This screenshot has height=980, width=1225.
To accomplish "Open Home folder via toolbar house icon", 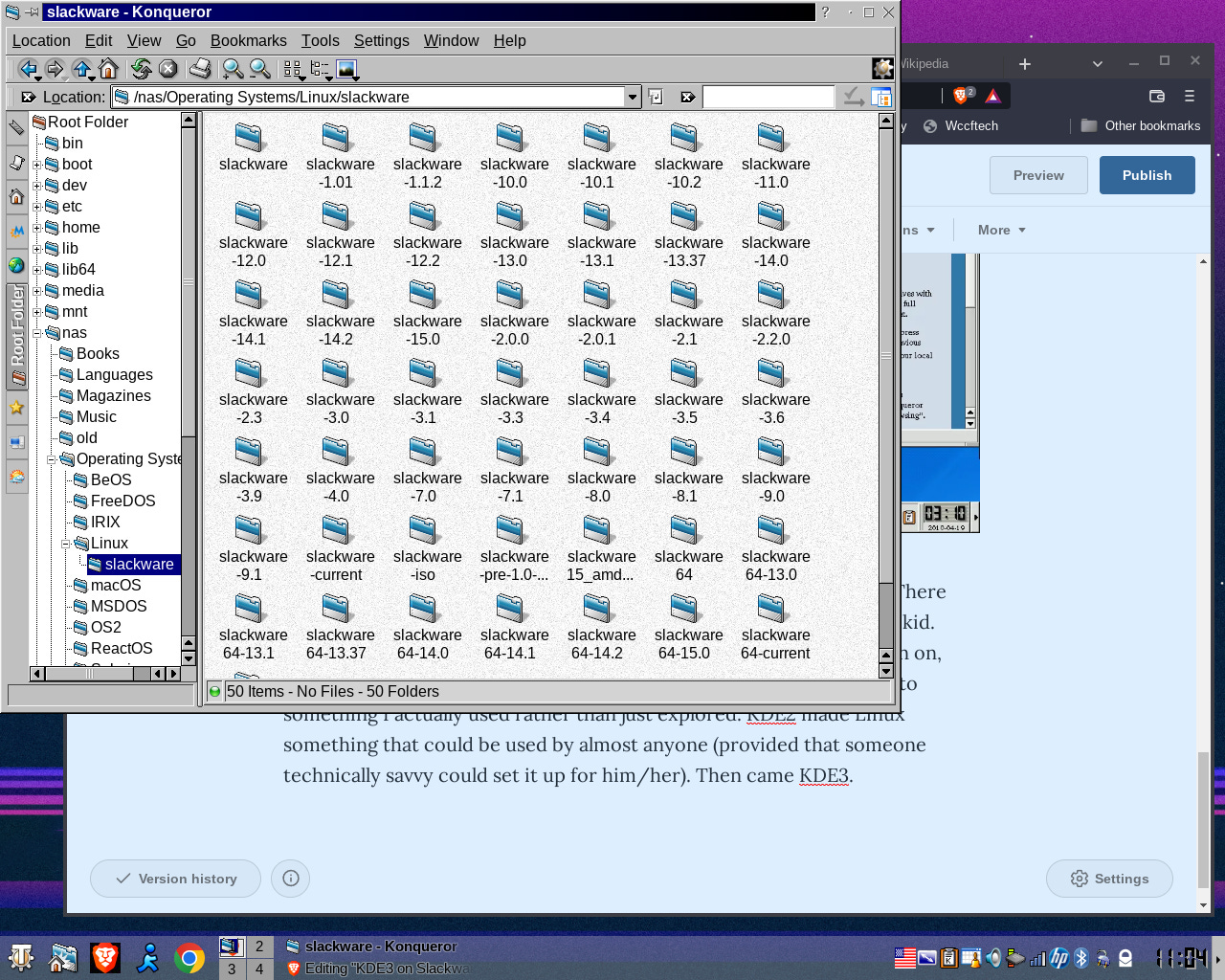I will pyautogui.click(x=108, y=69).
